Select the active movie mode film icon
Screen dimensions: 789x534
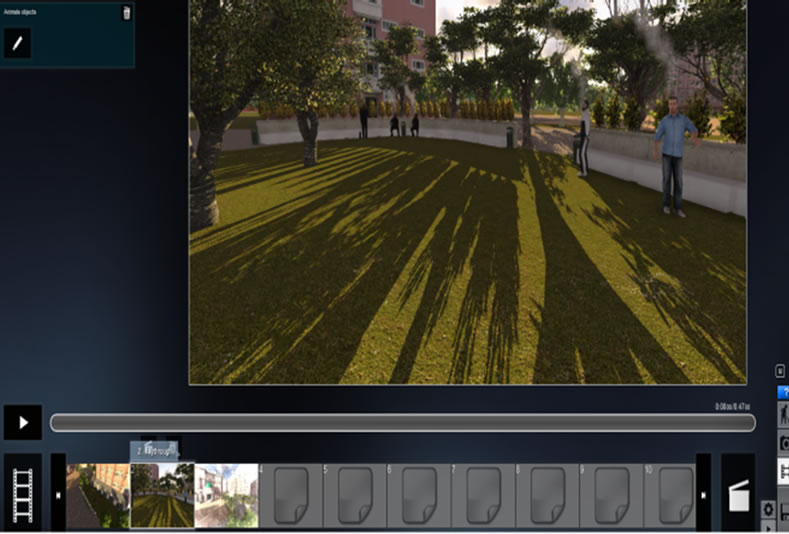783,471
